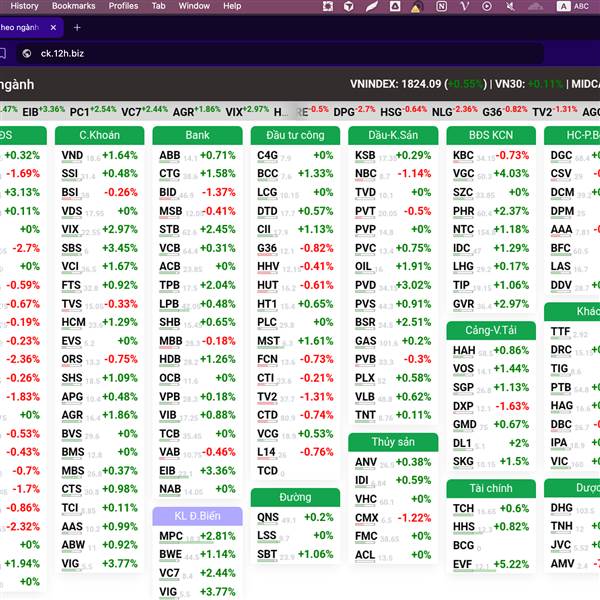The height and width of the screenshot is (600, 600).
Task: Open the History menu
Action: click(24, 6)
